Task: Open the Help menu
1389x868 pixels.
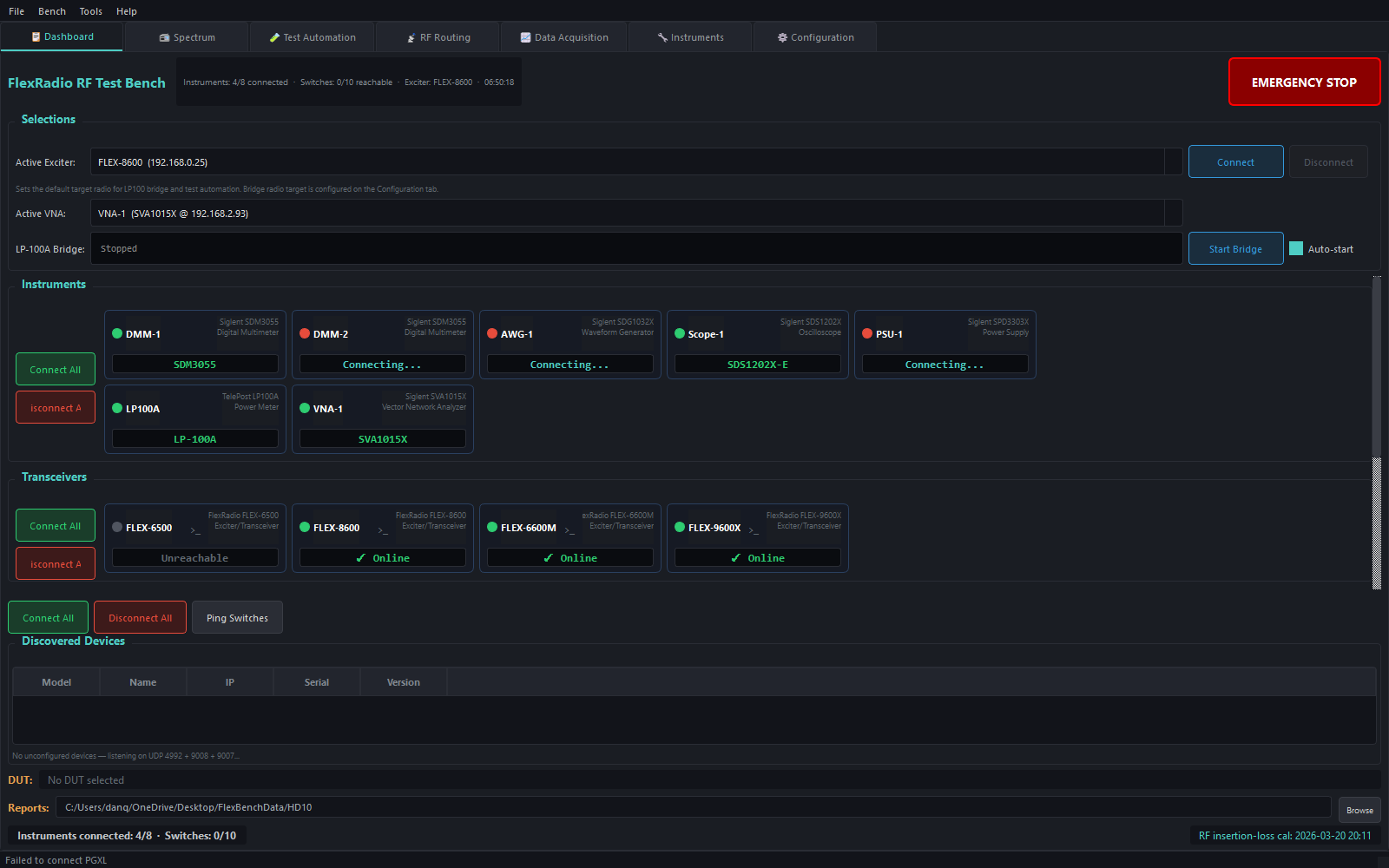Action: click(127, 11)
